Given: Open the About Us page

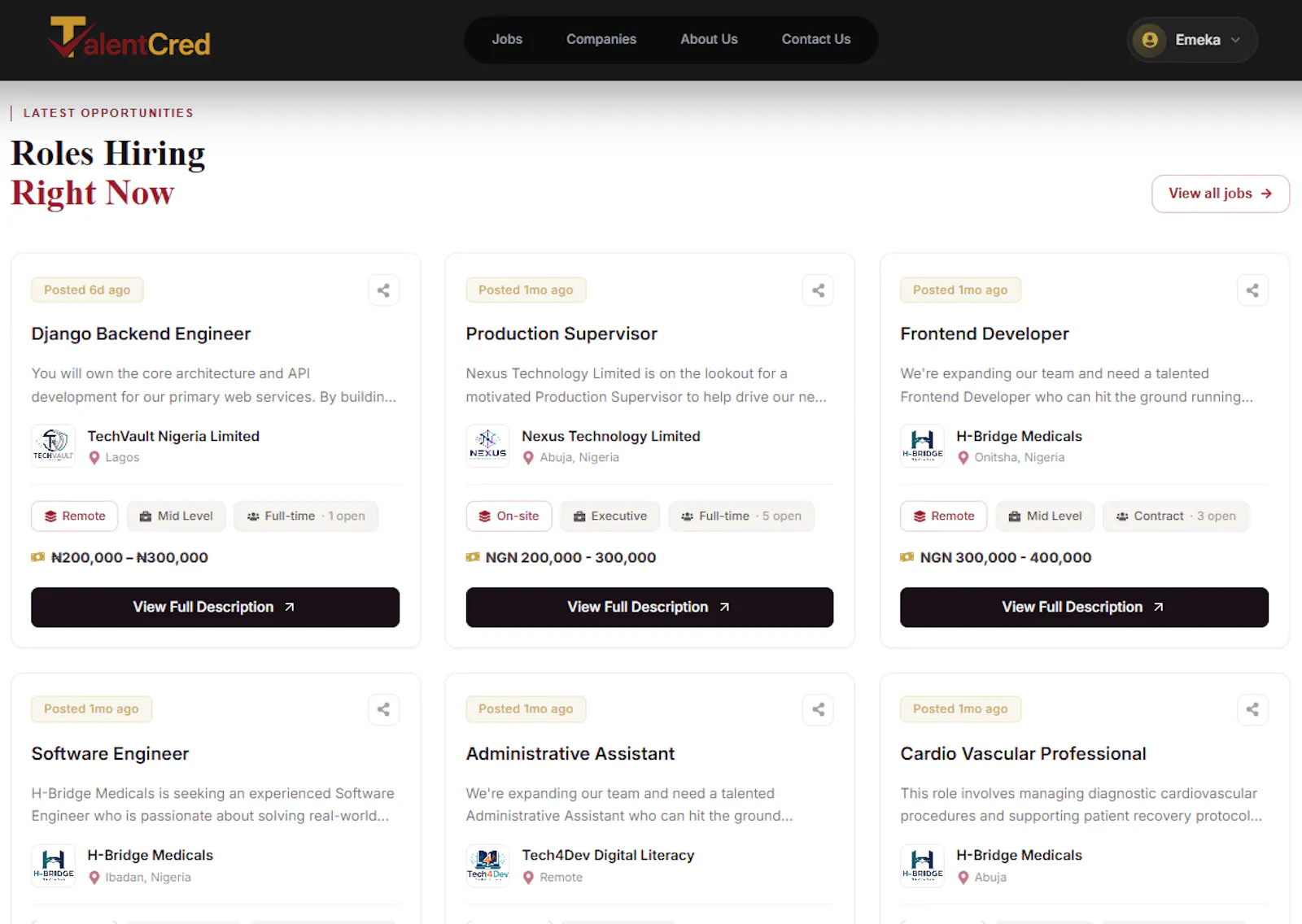Looking at the screenshot, I should tap(709, 39).
